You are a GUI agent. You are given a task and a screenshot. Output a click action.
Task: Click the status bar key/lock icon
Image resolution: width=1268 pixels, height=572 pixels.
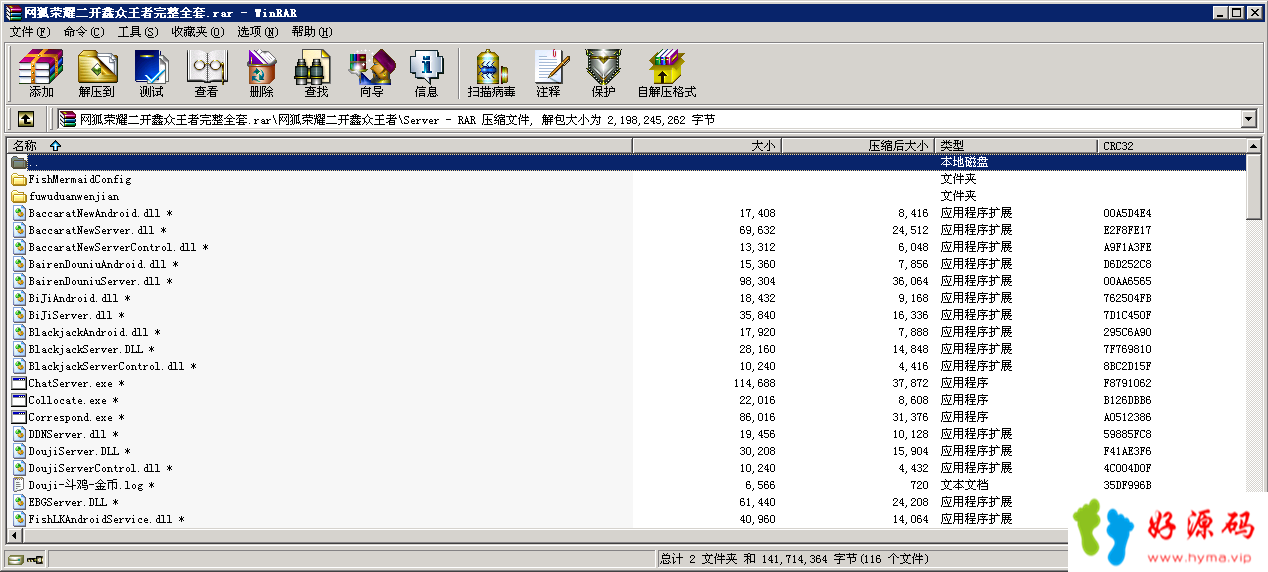35,559
